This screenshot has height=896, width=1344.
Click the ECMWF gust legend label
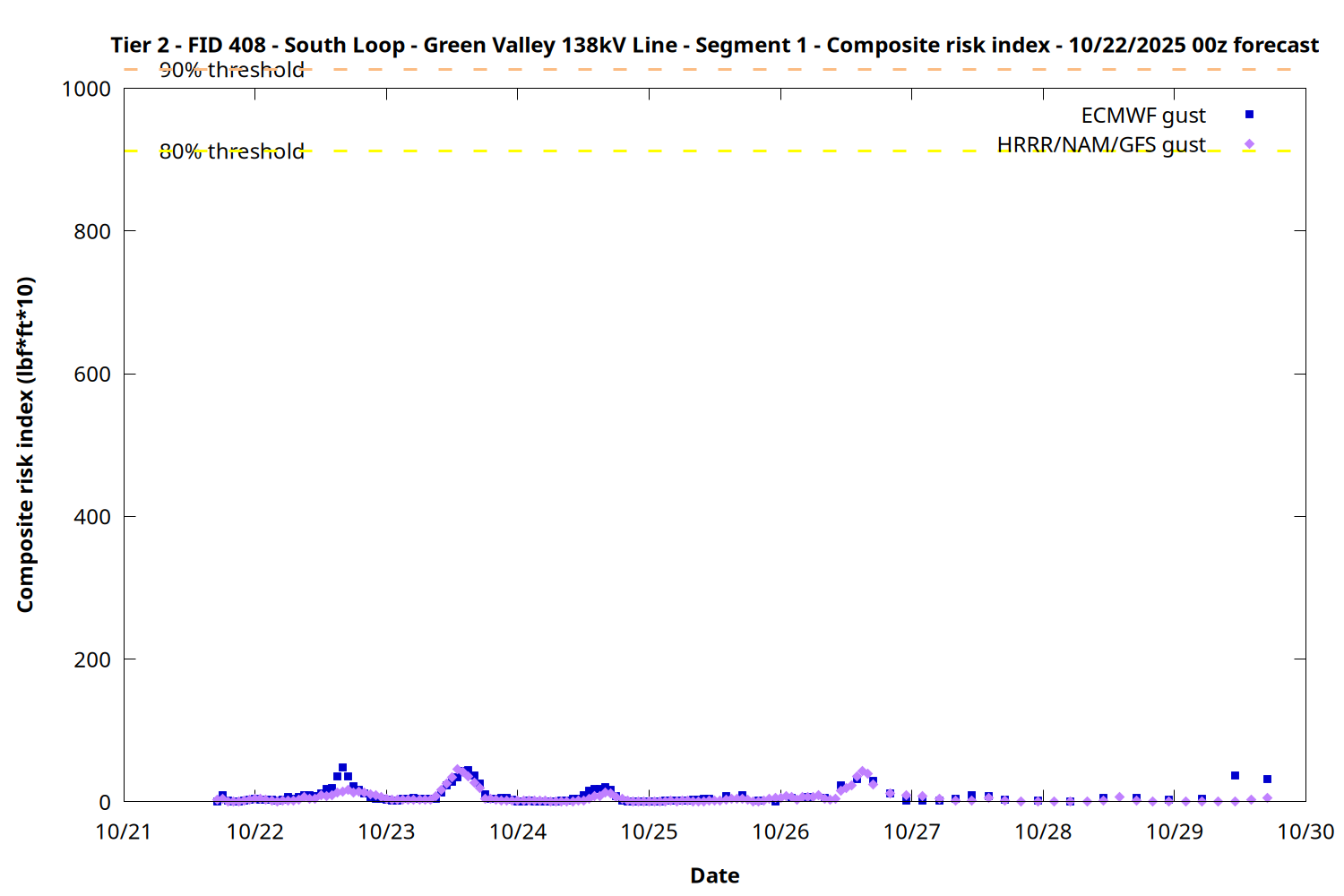(1142, 116)
